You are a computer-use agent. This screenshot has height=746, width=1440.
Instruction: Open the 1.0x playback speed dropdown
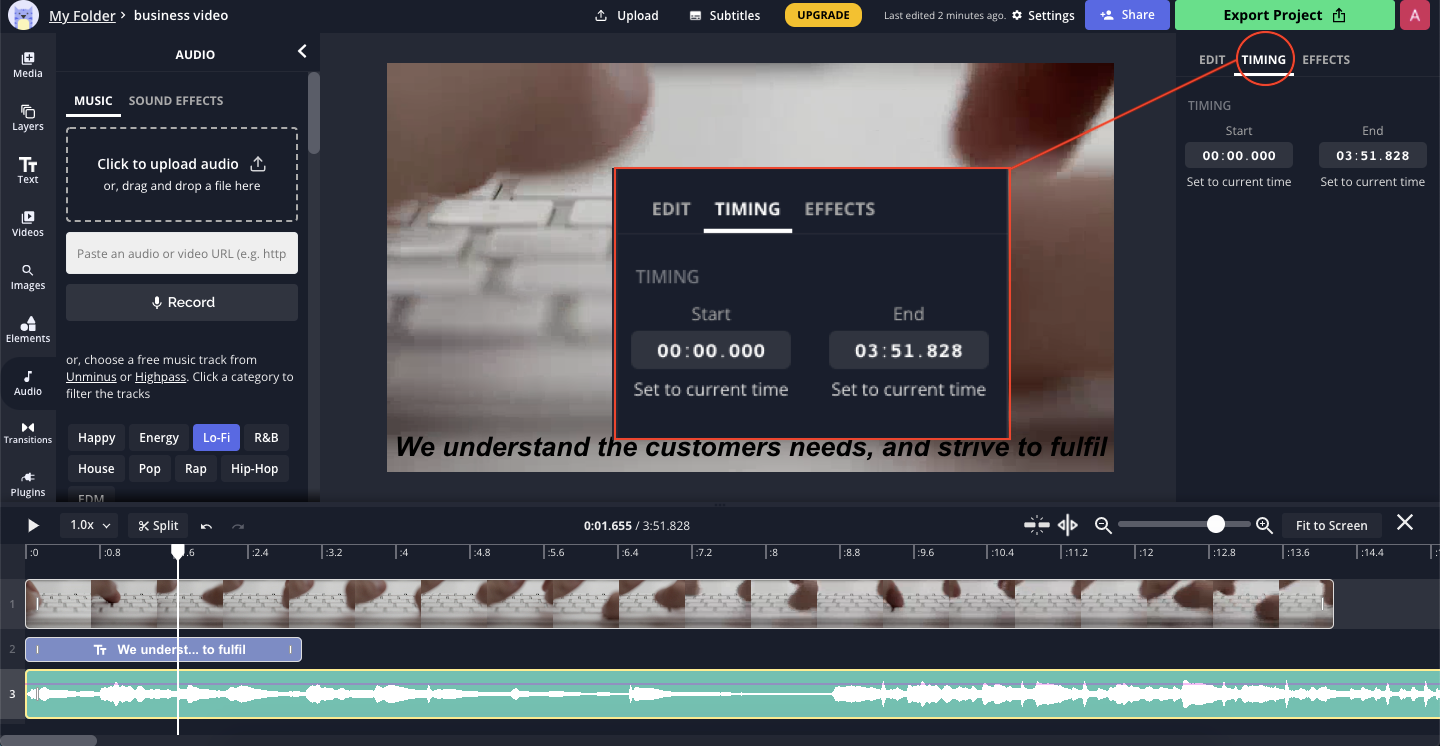click(x=89, y=525)
